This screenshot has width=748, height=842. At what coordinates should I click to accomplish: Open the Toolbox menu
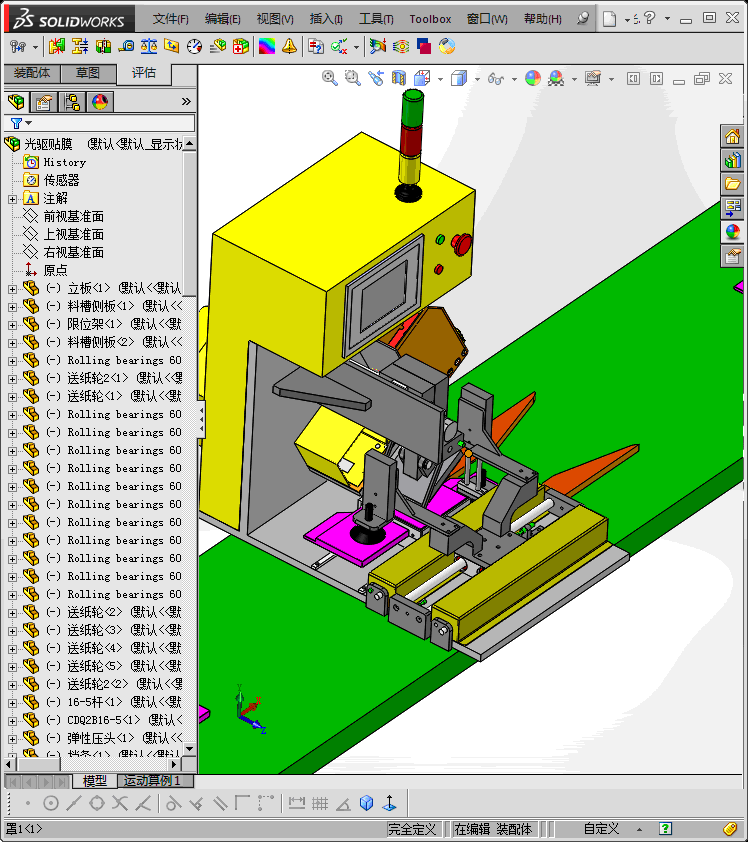point(430,19)
